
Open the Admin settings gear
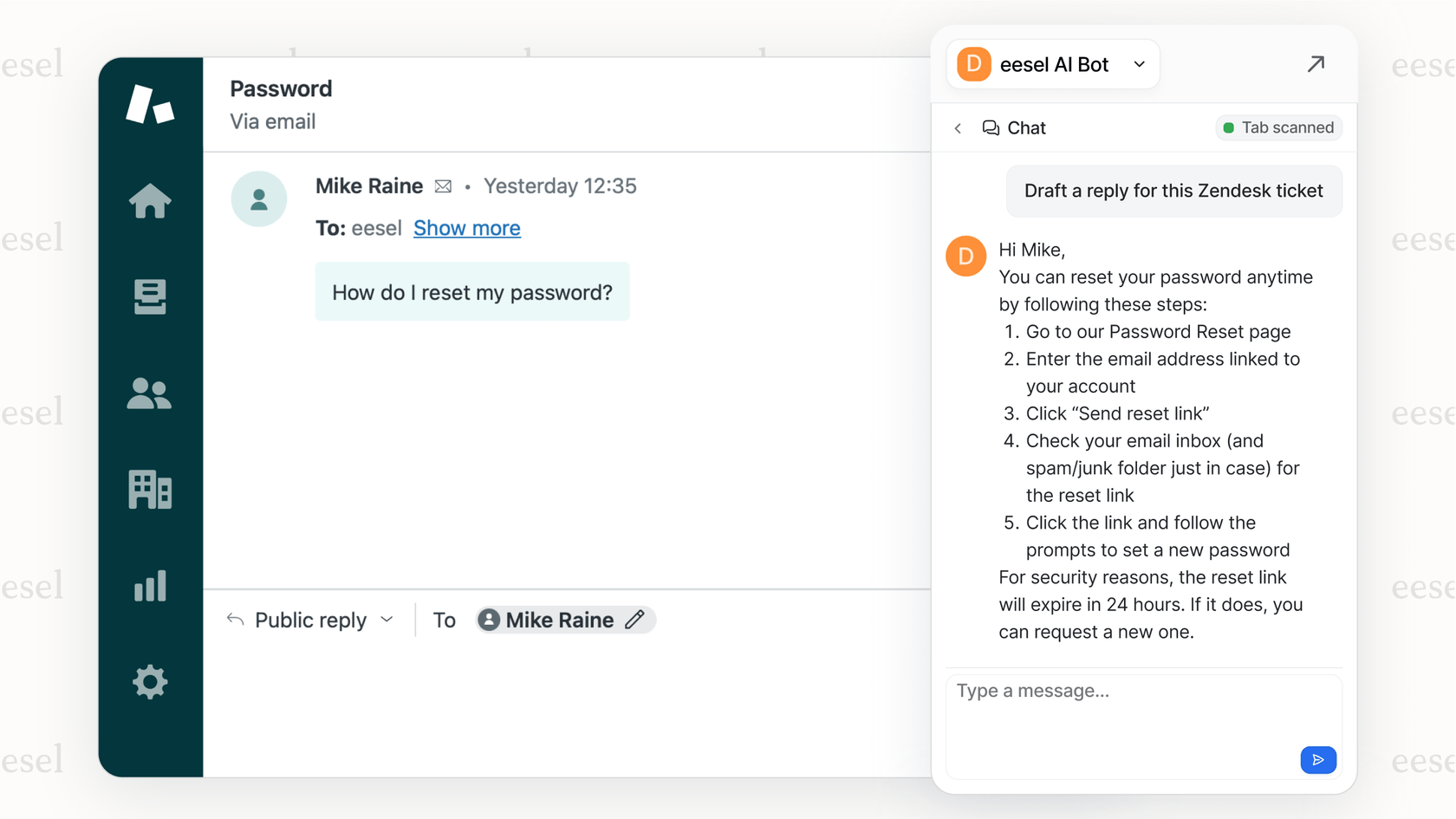[151, 682]
